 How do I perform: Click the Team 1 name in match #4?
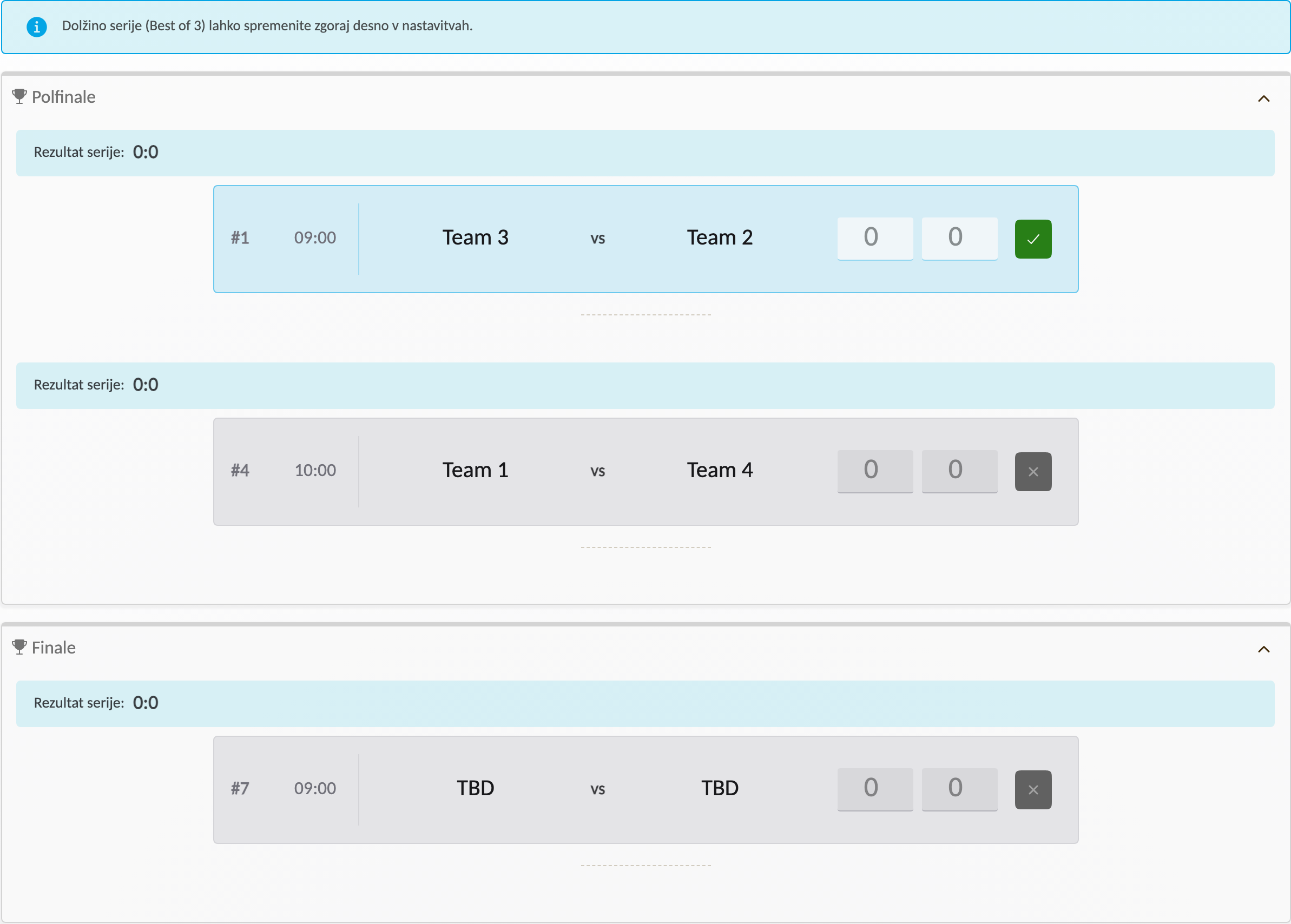475,470
